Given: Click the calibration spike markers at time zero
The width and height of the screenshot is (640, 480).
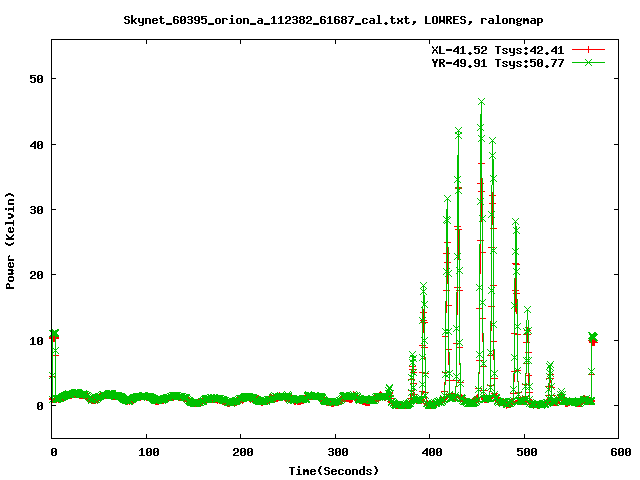Looking at the screenshot, I should pyautogui.click(x=54, y=335).
